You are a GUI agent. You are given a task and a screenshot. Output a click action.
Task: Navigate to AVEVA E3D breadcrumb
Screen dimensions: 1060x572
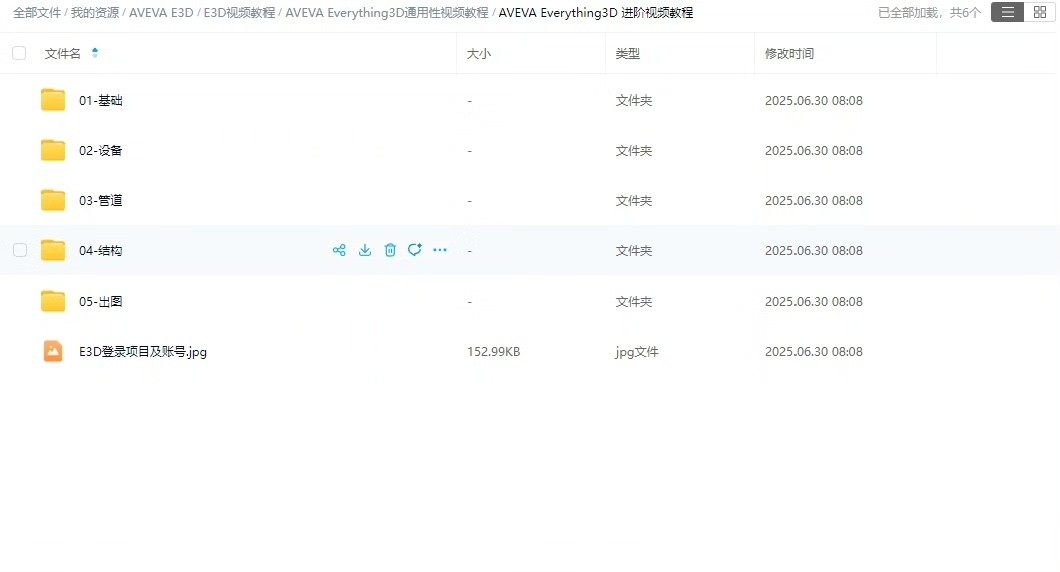click(x=161, y=12)
